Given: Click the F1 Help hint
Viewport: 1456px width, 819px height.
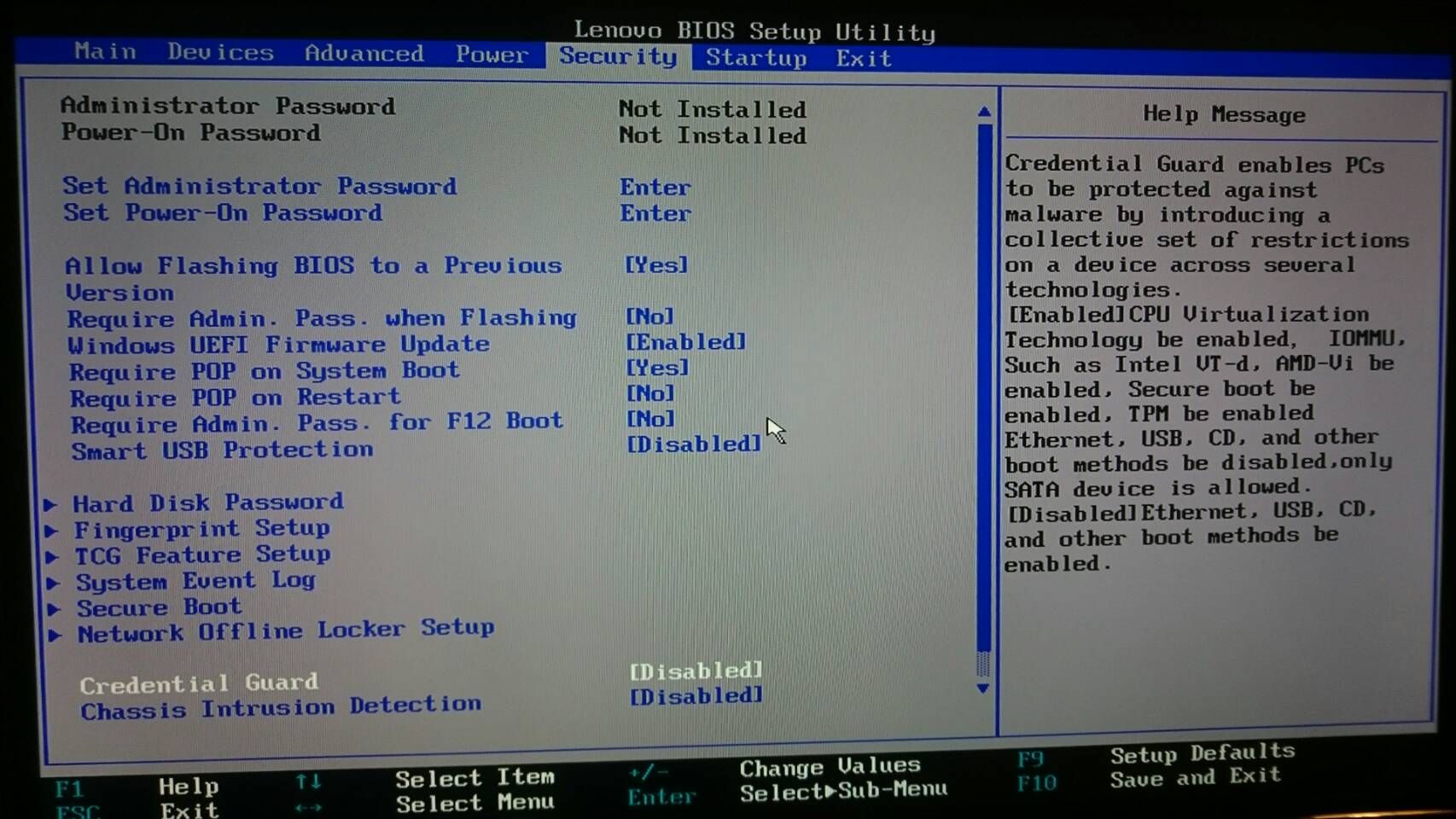Looking at the screenshot, I should [x=137, y=787].
